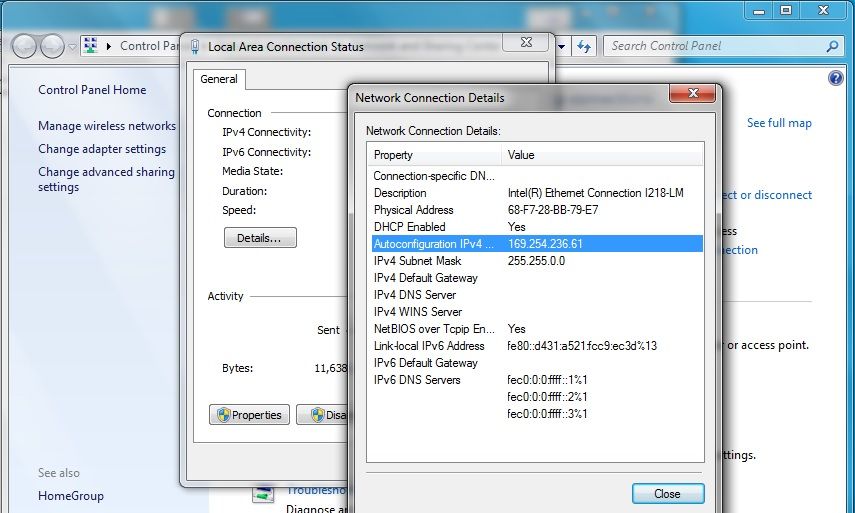Select the Physical Address row

point(537,210)
